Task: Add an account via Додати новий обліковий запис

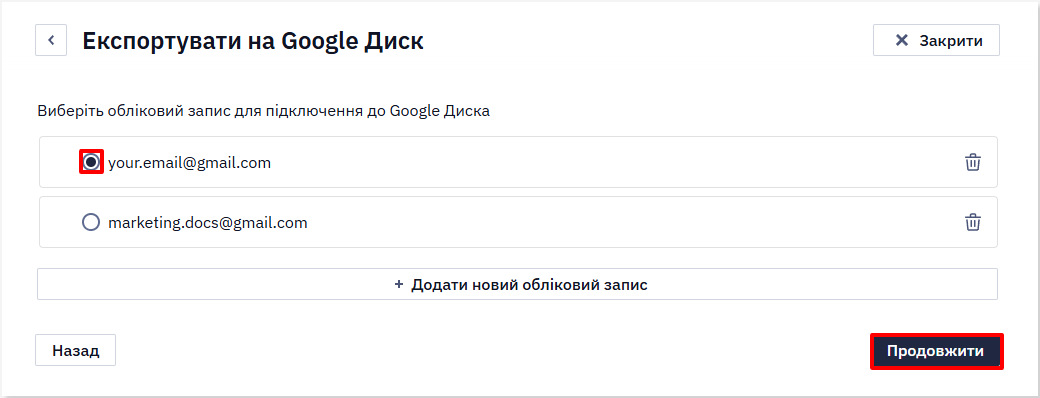Action: tap(517, 285)
